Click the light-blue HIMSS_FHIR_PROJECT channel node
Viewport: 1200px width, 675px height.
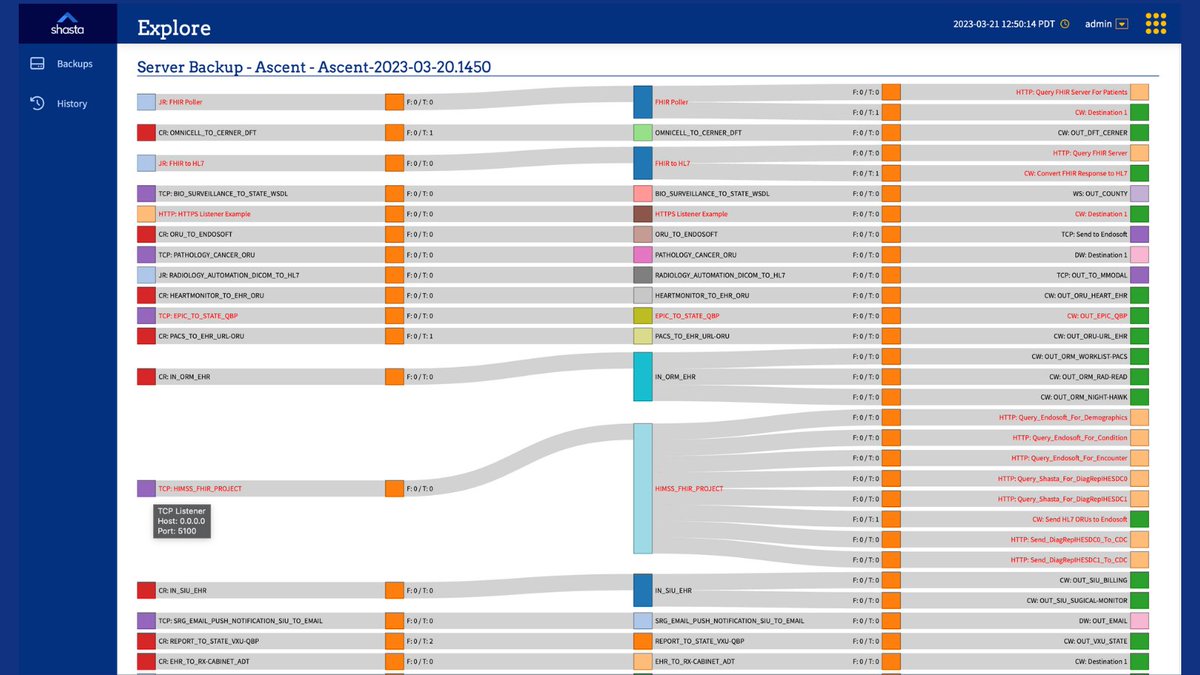click(643, 488)
